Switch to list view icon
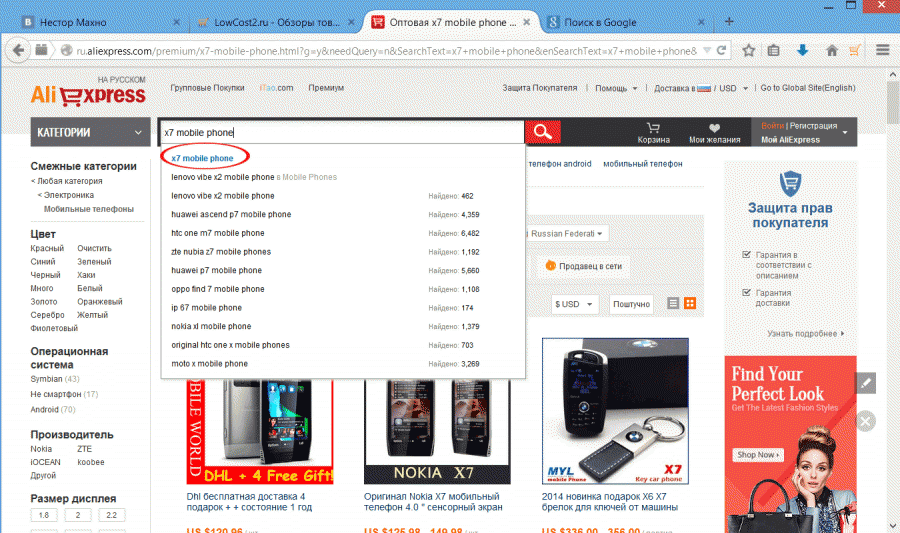 click(x=673, y=304)
